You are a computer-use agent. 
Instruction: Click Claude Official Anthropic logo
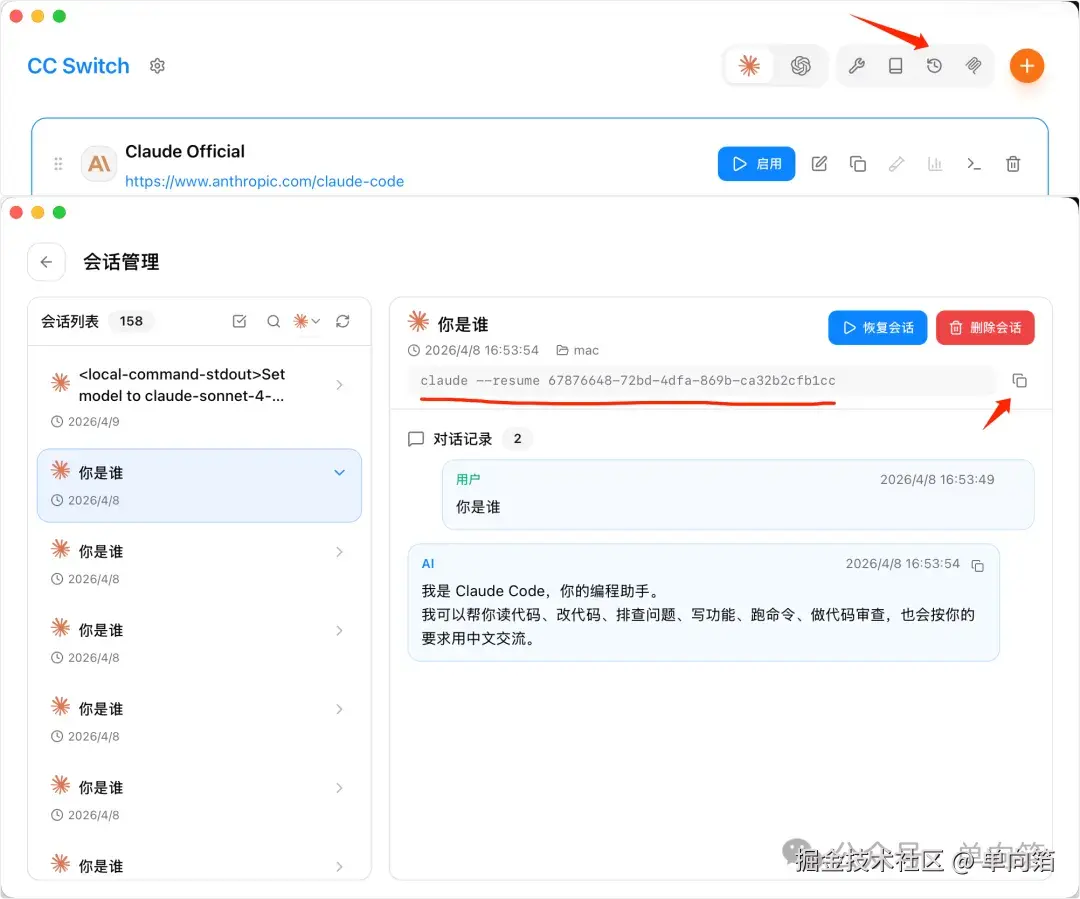(x=99, y=164)
